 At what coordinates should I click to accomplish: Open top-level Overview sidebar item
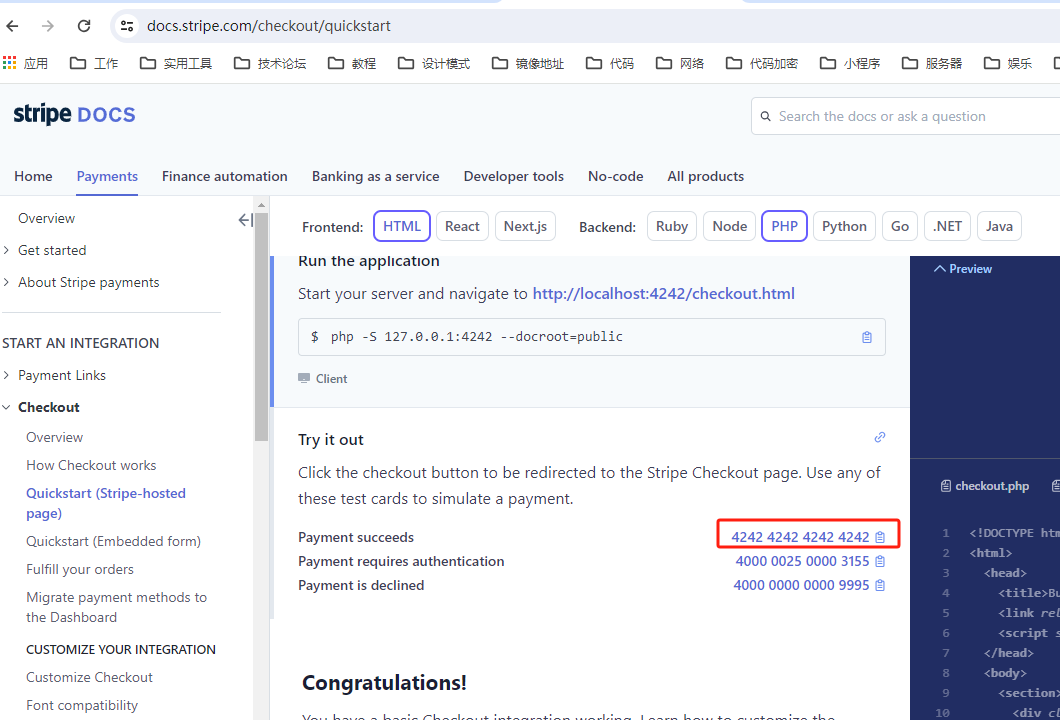46,218
